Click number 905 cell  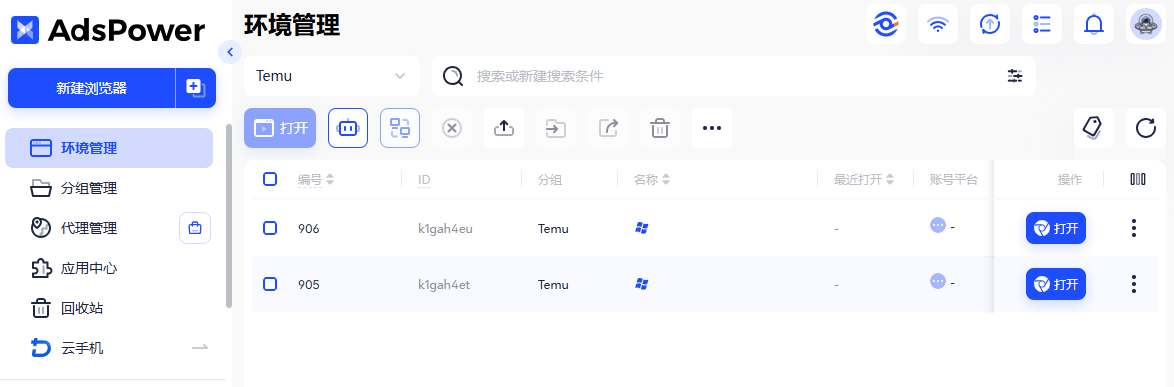click(x=308, y=285)
